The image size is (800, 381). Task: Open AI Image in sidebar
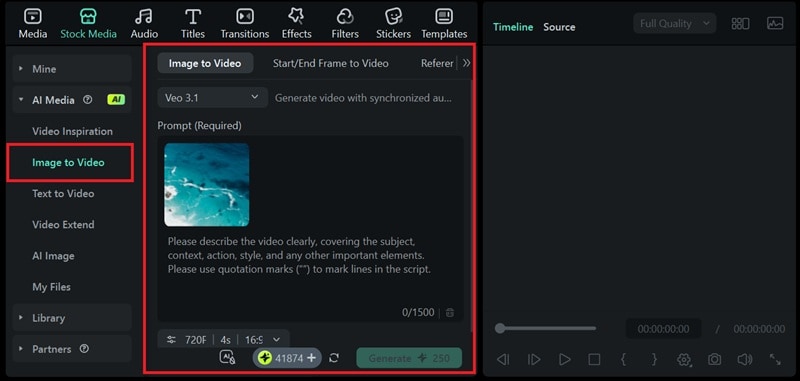53,256
